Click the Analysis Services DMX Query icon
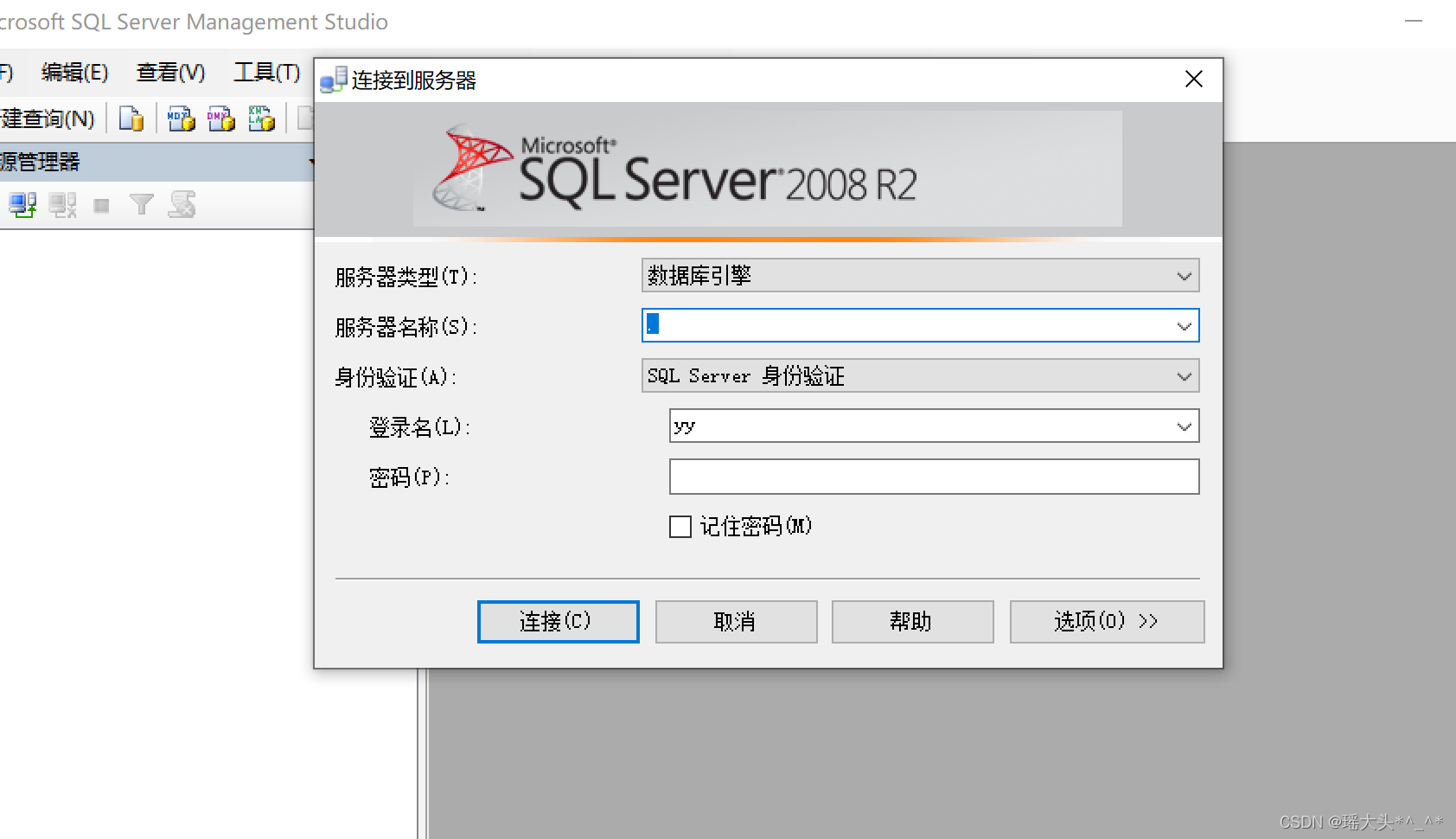The height and width of the screenshot is (839, 1456). pos(221,118)
